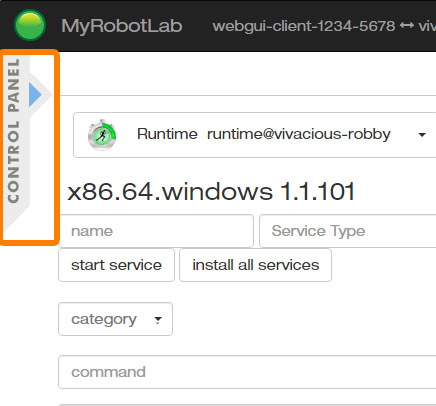
Task: Click the small caret in category button
Action: point(158,320)
